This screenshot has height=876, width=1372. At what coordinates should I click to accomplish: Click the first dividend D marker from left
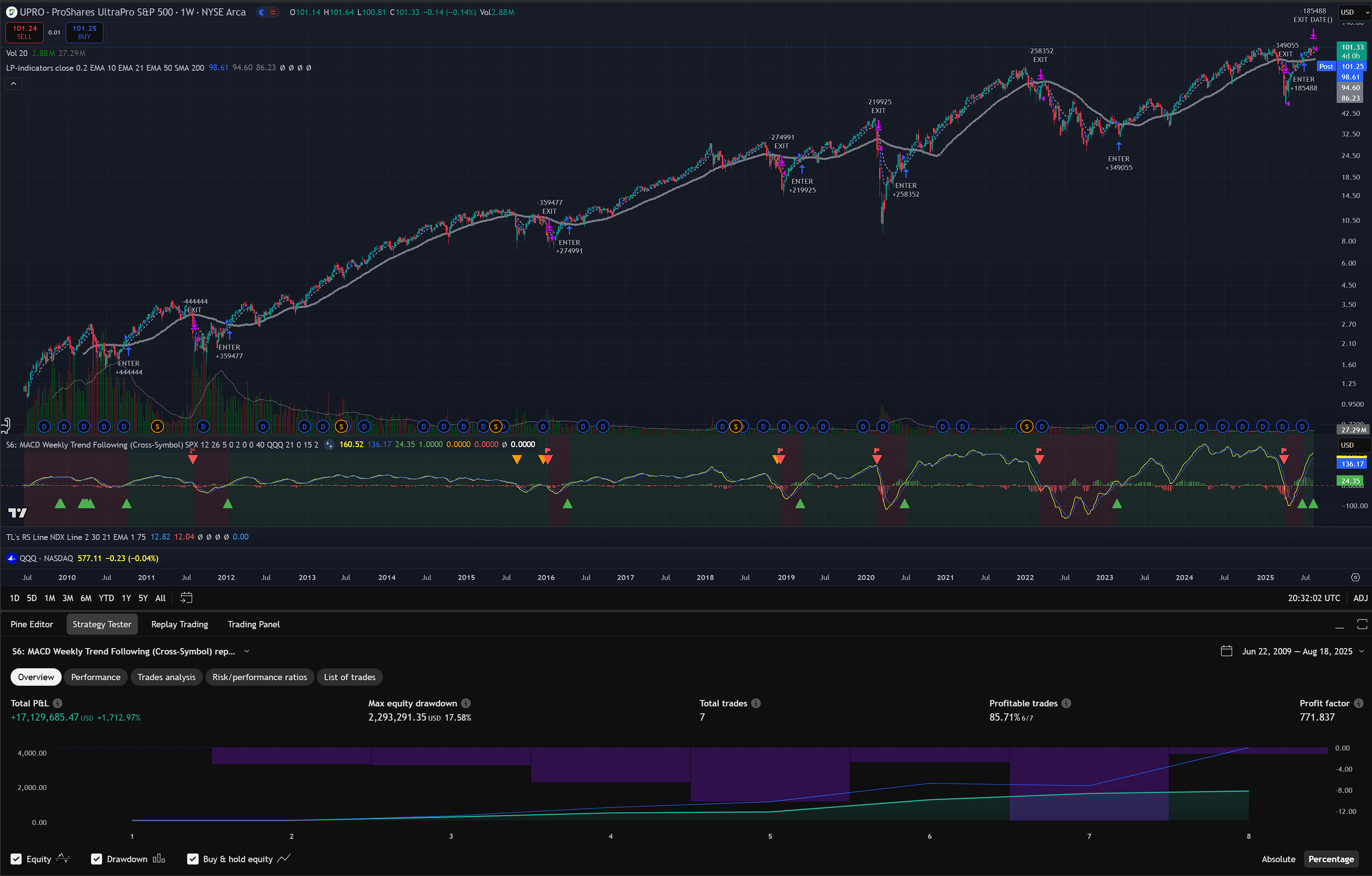(45, 426)
